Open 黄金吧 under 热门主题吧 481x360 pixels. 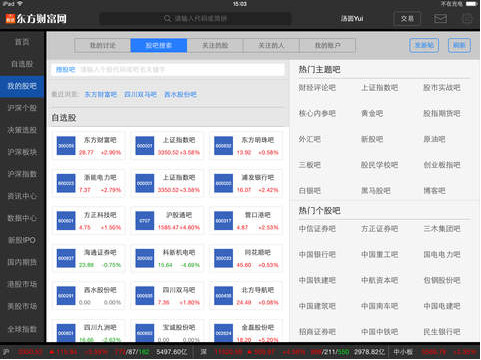[x=372, y=113]
